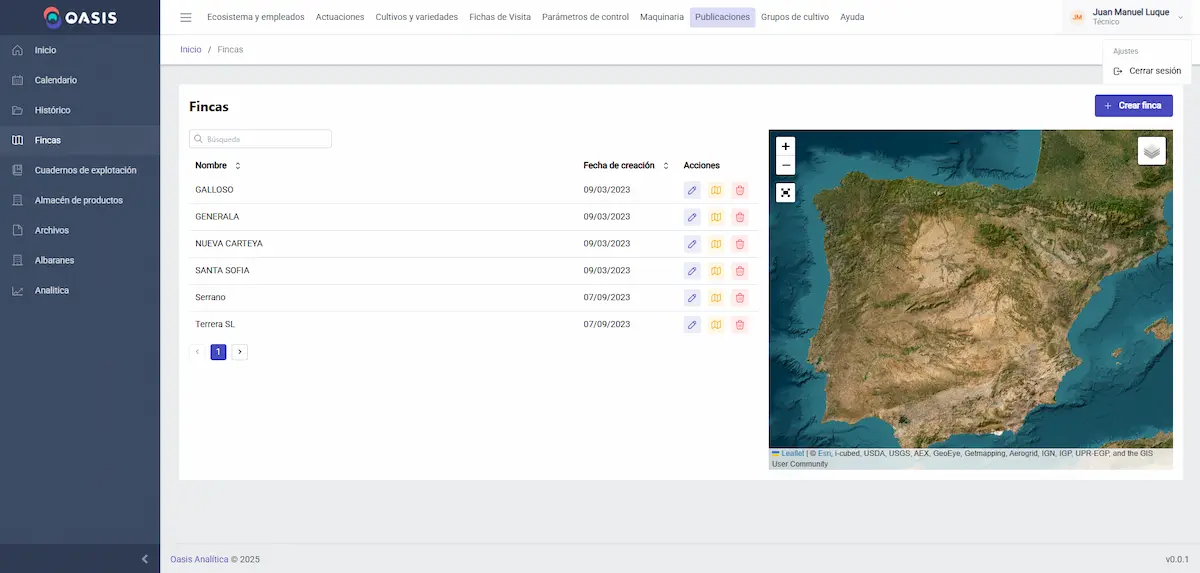The image size is (1200, 573).
Task: Open the Publicaciones menu item
Action: (722, 17)
